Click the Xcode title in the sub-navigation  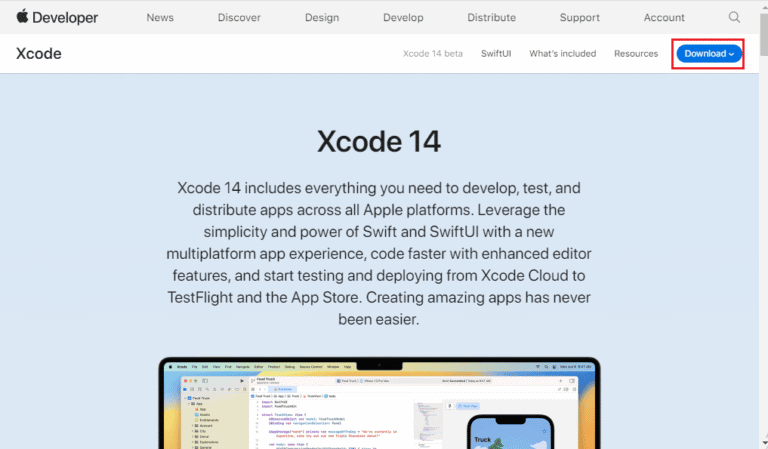(39, 53)
